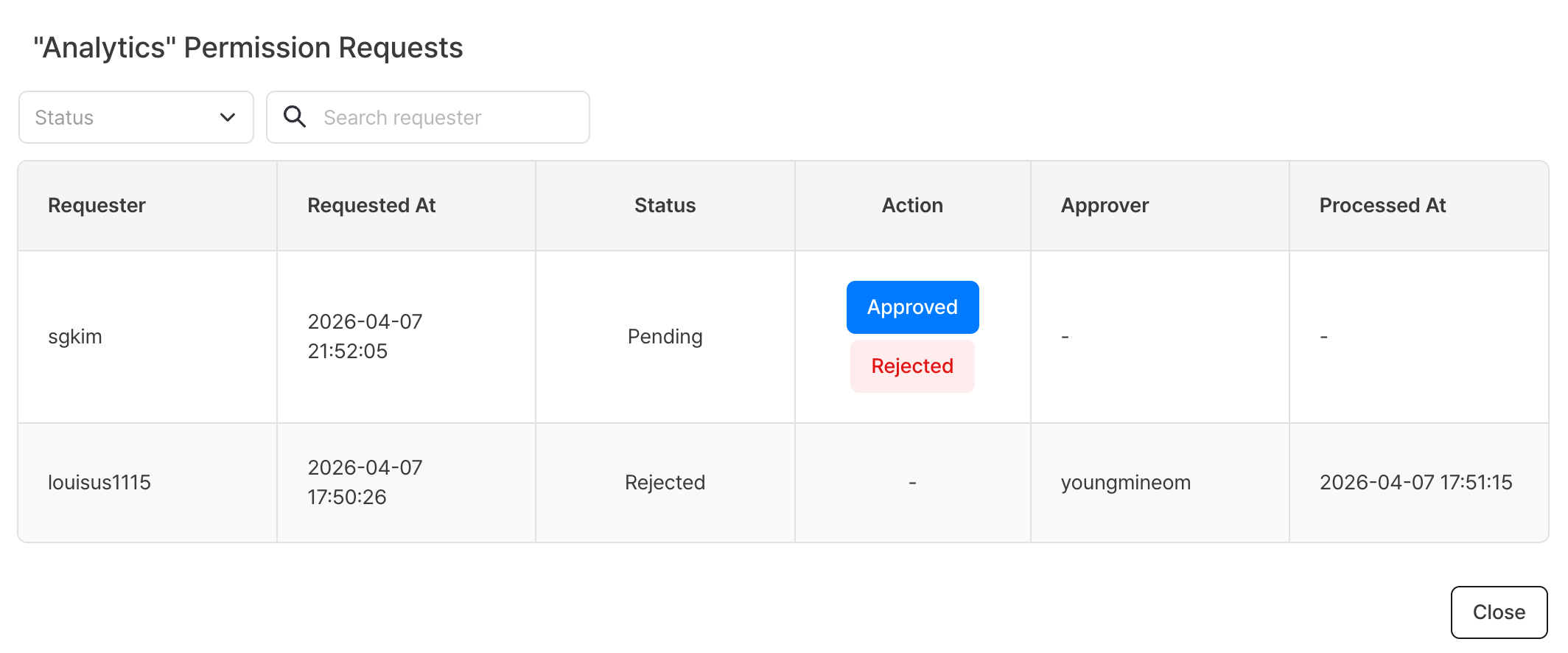This screenshot has height=653, width=1568.
Task: Click the magnifying glass search icon
Action: [295, 116]
